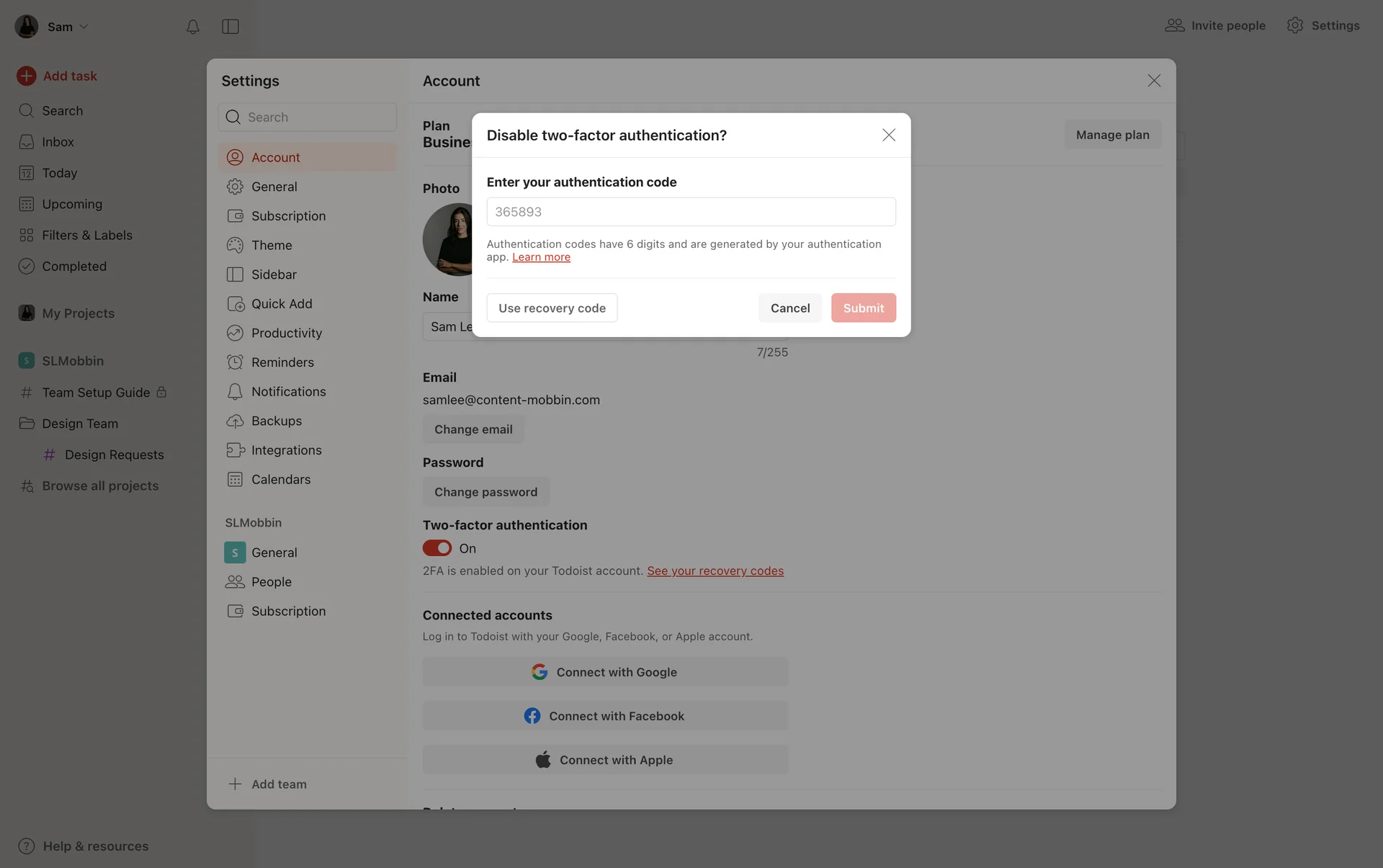Expand the Design Team folder
Viewport: 1383px width, 868px height.
pyautogui.click(x=79, y=424)
